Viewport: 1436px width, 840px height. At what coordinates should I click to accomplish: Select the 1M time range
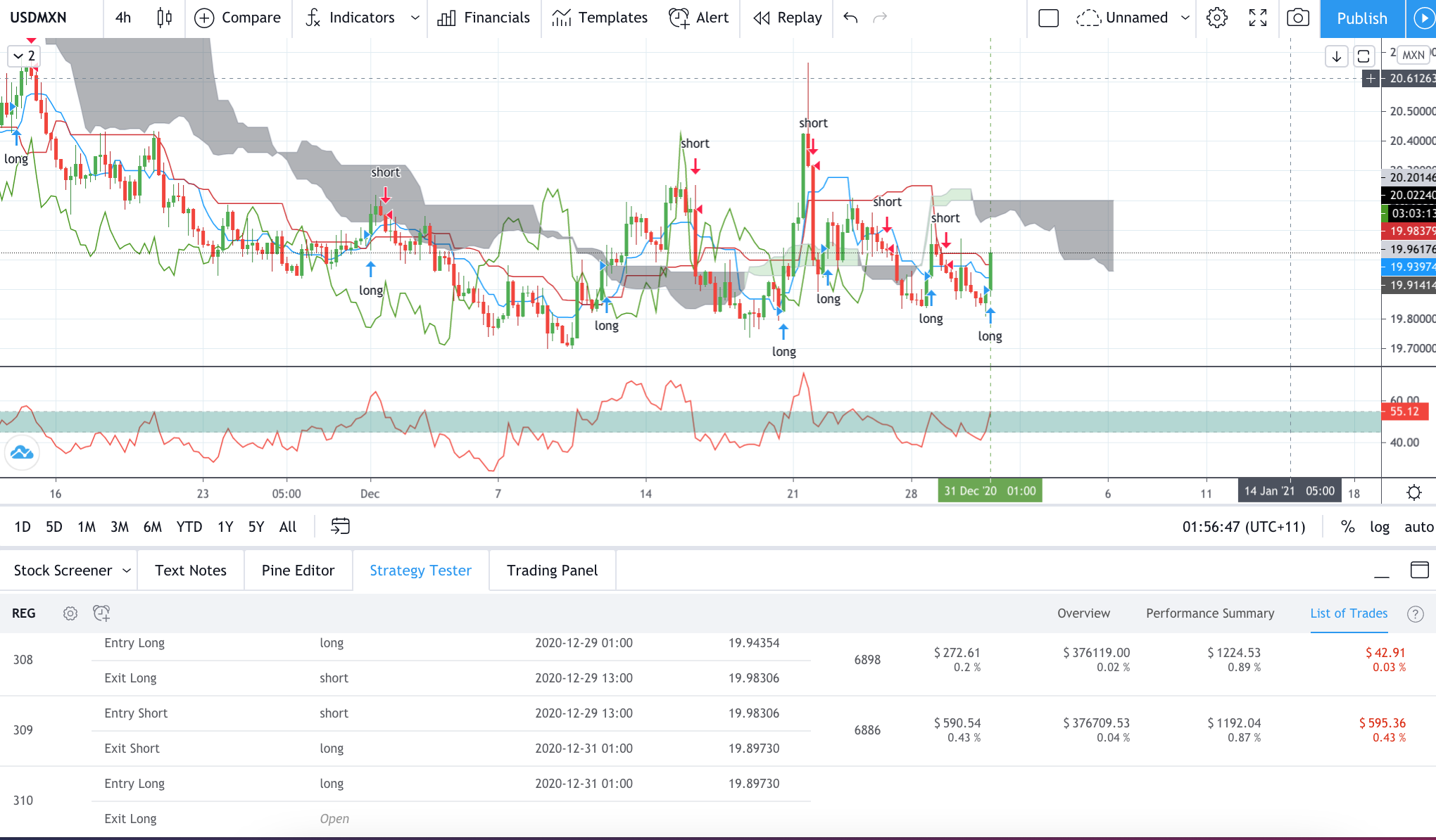[87, 527]
